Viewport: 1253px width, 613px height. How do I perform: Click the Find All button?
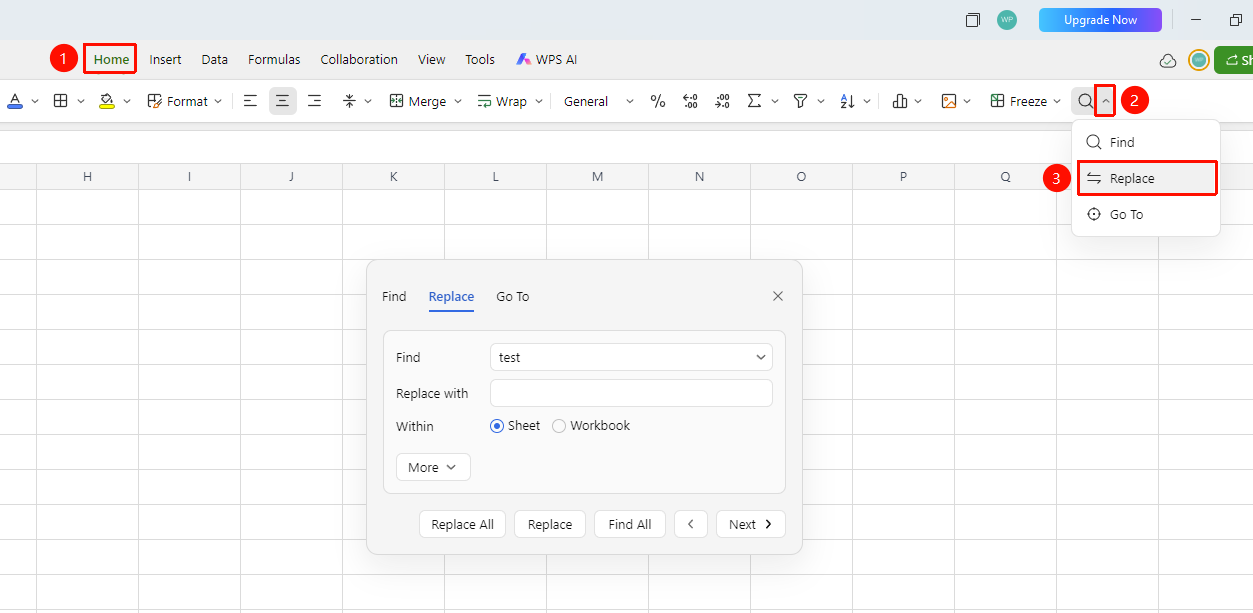coord(630,524)
